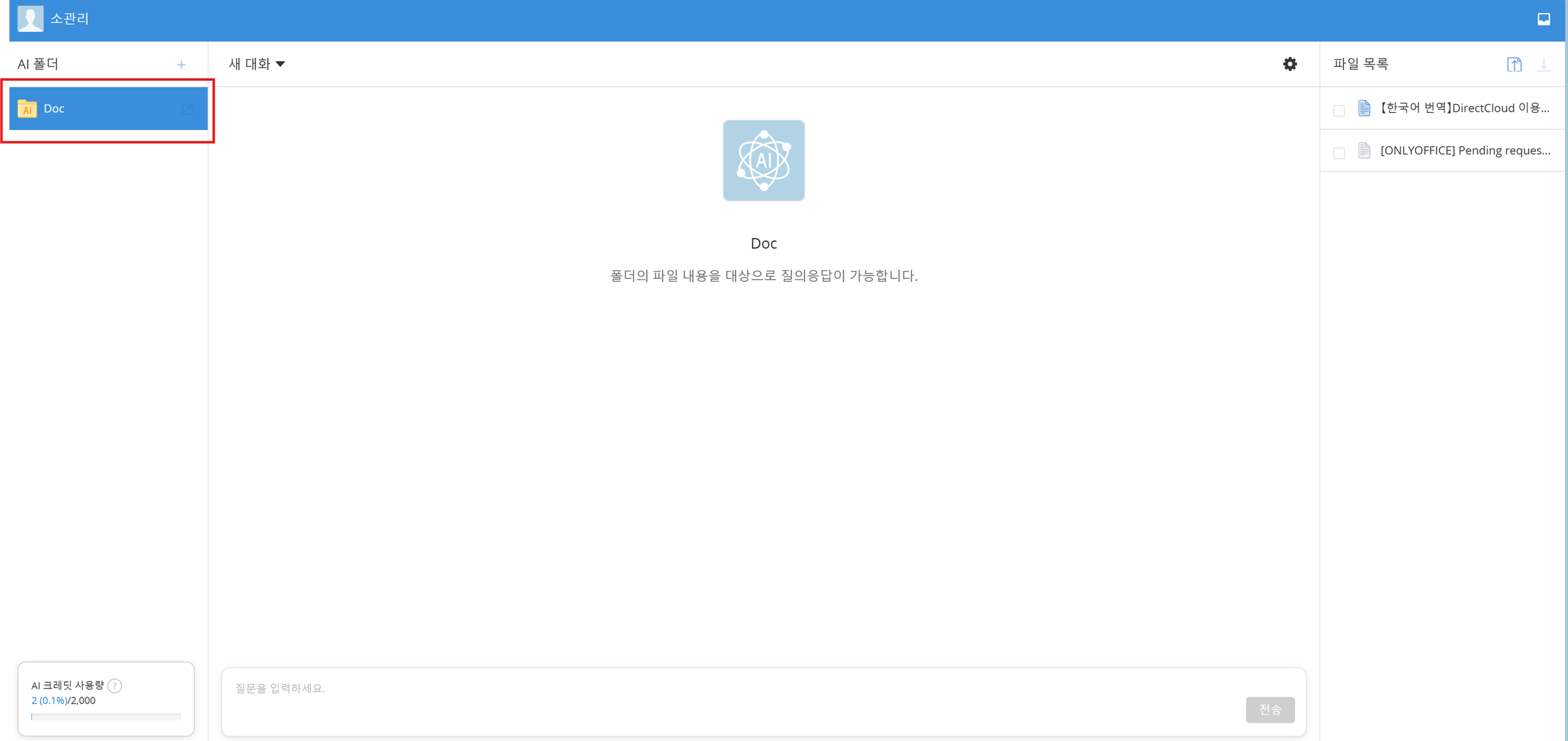
Task: Open the [ONLYOFFICE] Pending request file entry
Action: tap(1465, 150)
